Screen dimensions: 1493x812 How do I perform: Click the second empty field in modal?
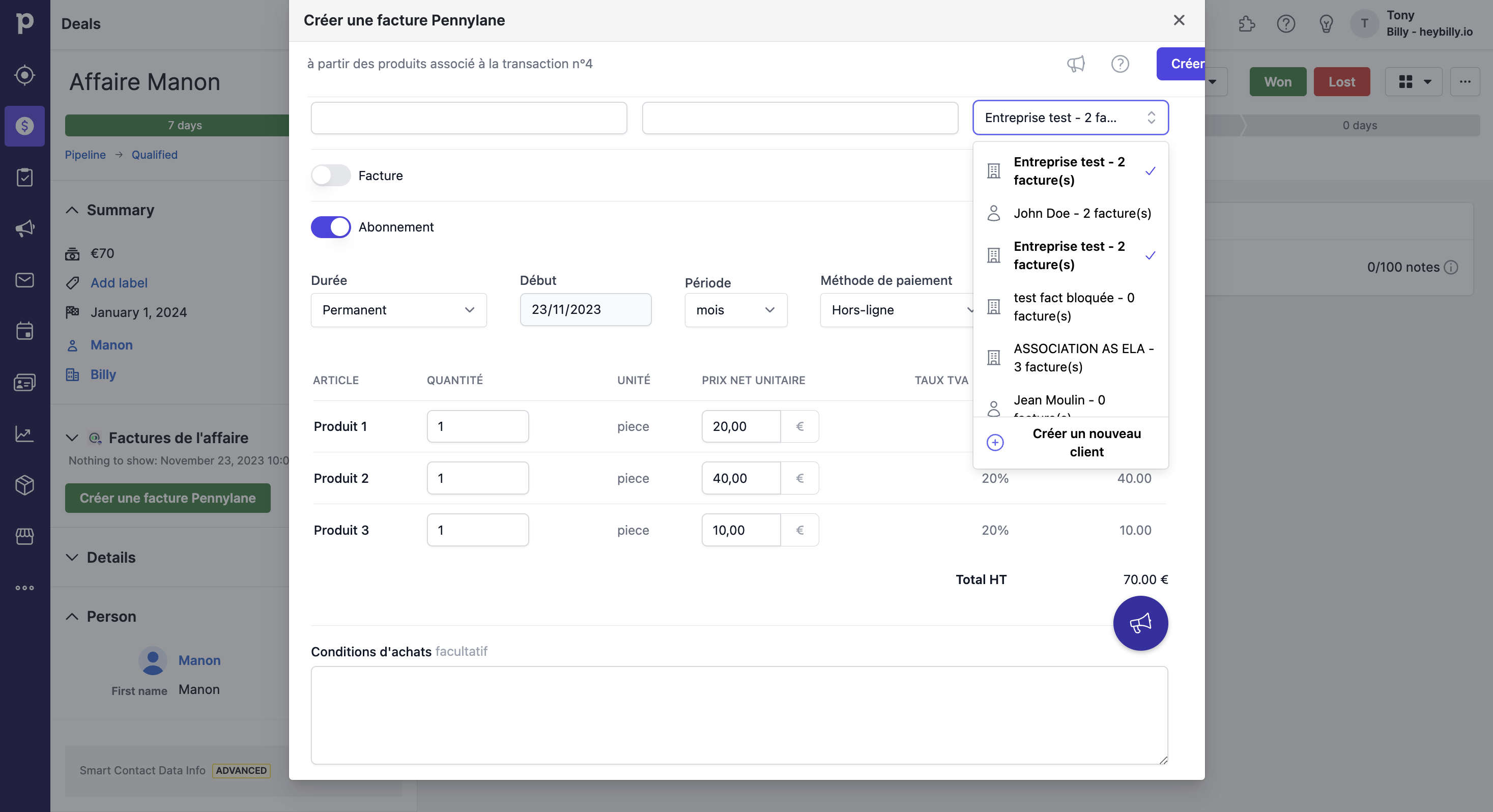tap(800, 118)
